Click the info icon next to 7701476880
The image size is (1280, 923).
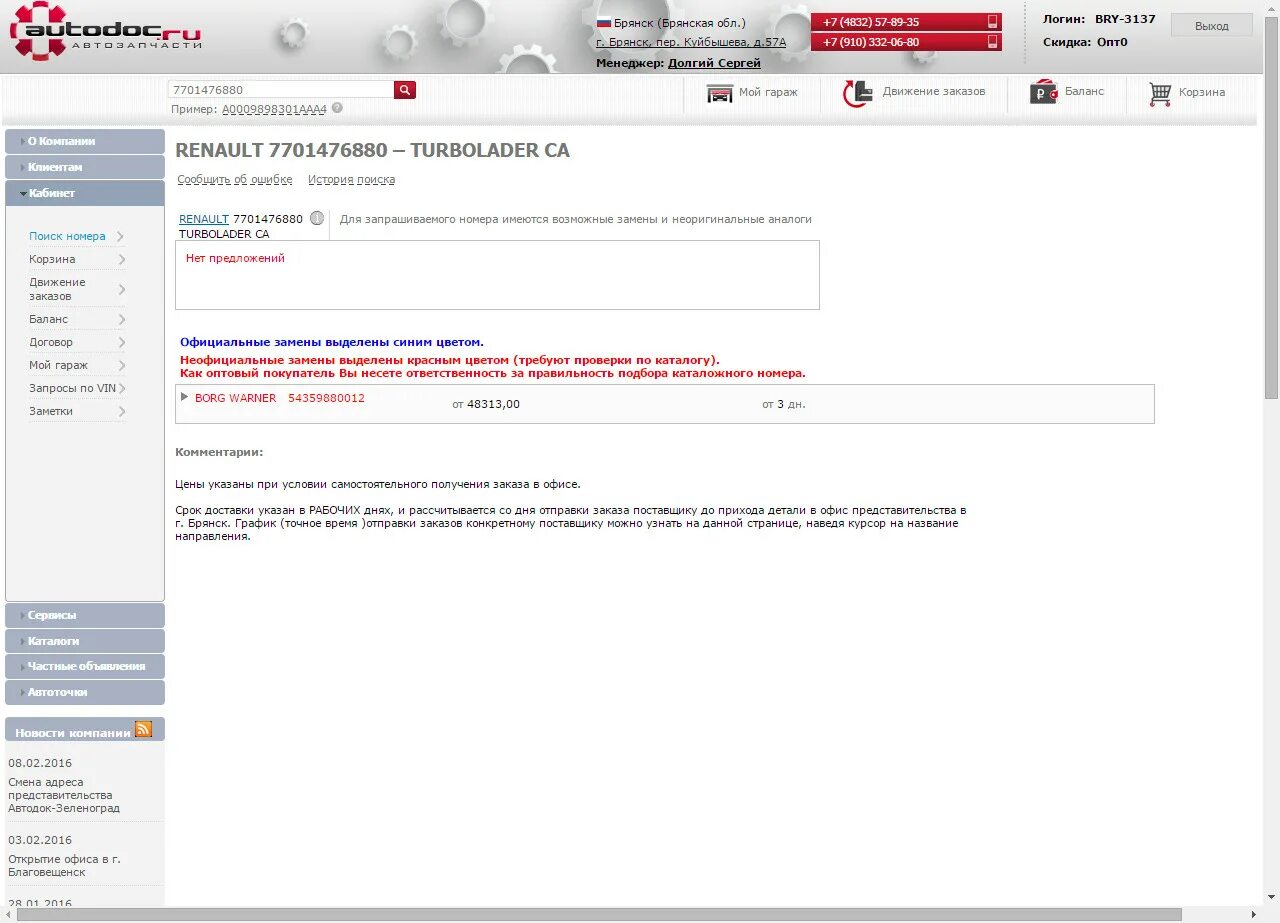[317, 218]
